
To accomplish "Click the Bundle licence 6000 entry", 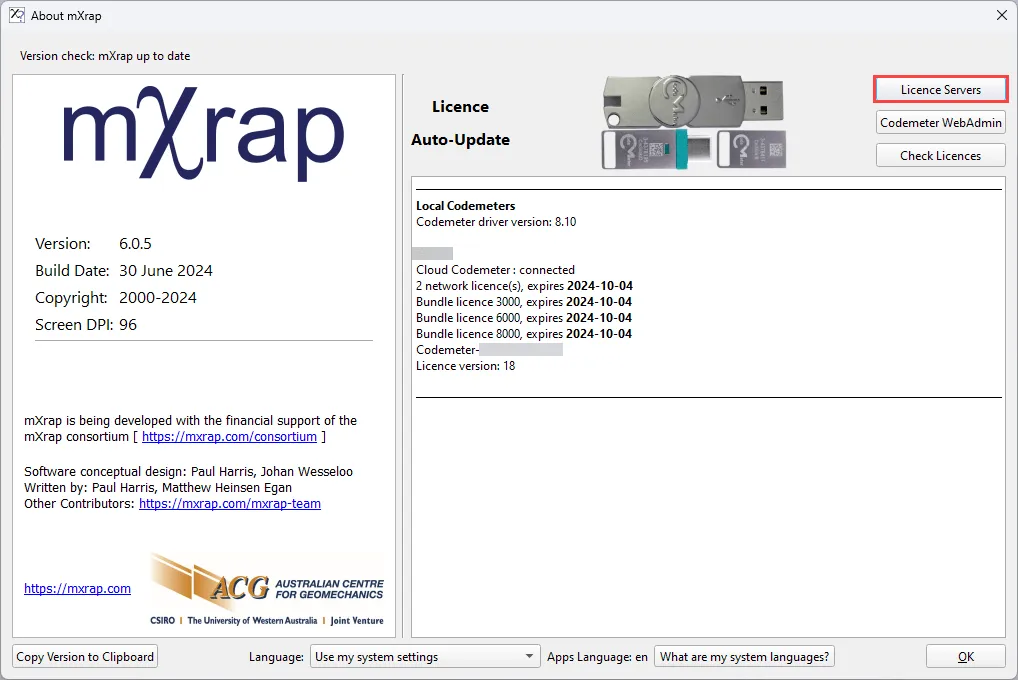I will (523, 318).
